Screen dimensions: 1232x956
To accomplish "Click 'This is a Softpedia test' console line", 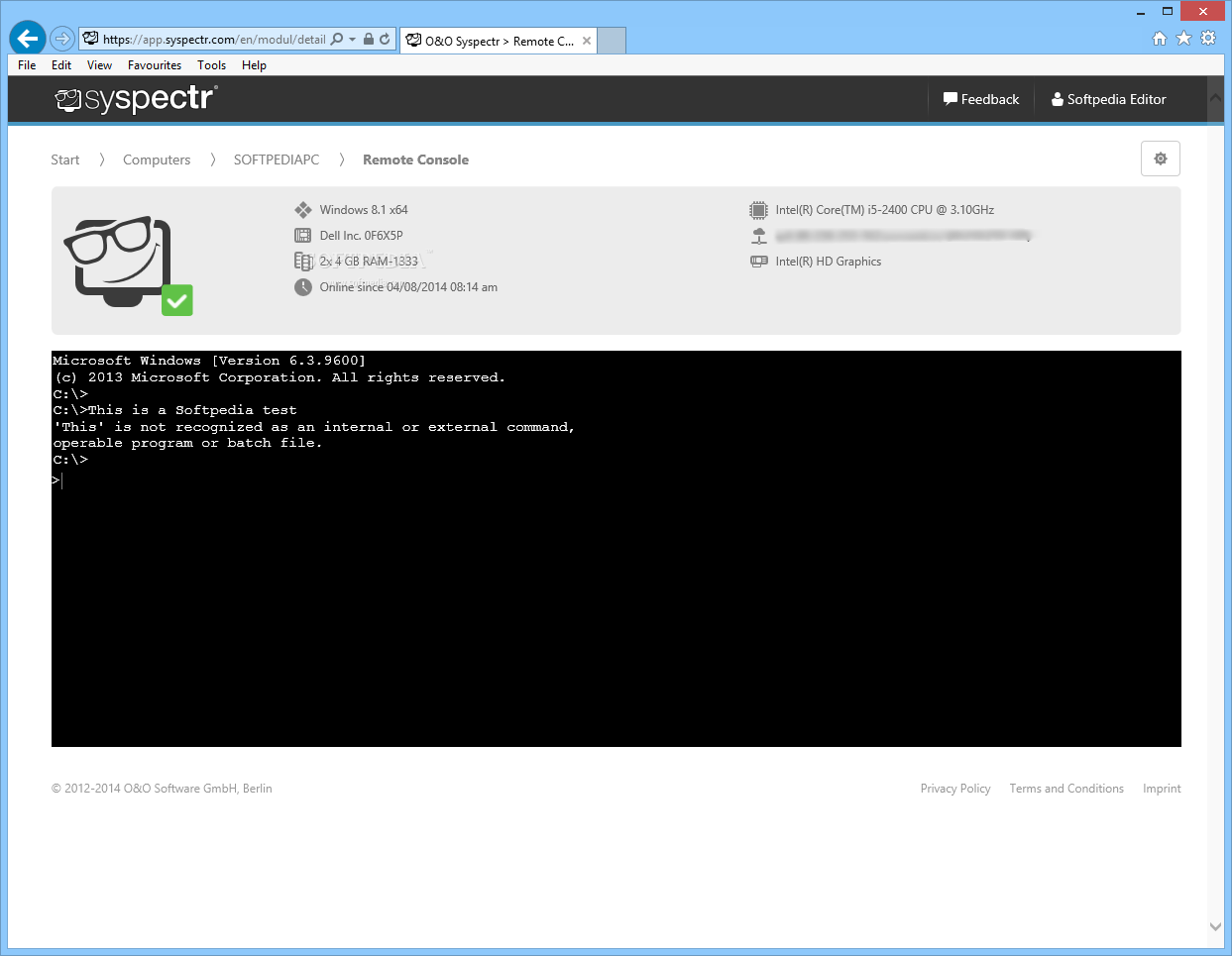I will point(192,410).
